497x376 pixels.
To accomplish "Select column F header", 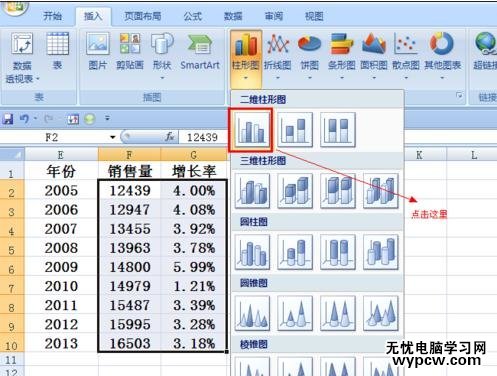I will [129, 155].
